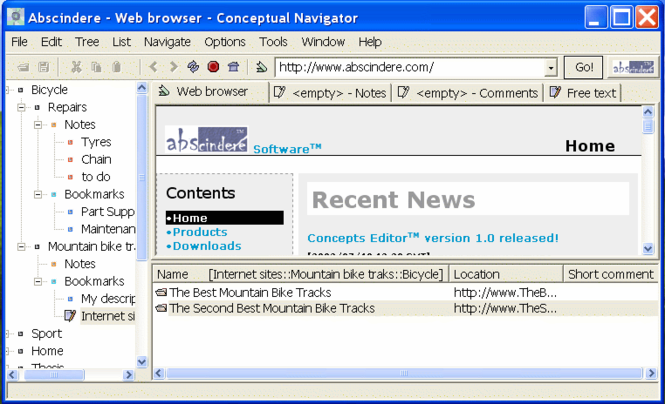Toggle the expander next to Bicycle
665x404 pixels.
[x=8, y=90]
